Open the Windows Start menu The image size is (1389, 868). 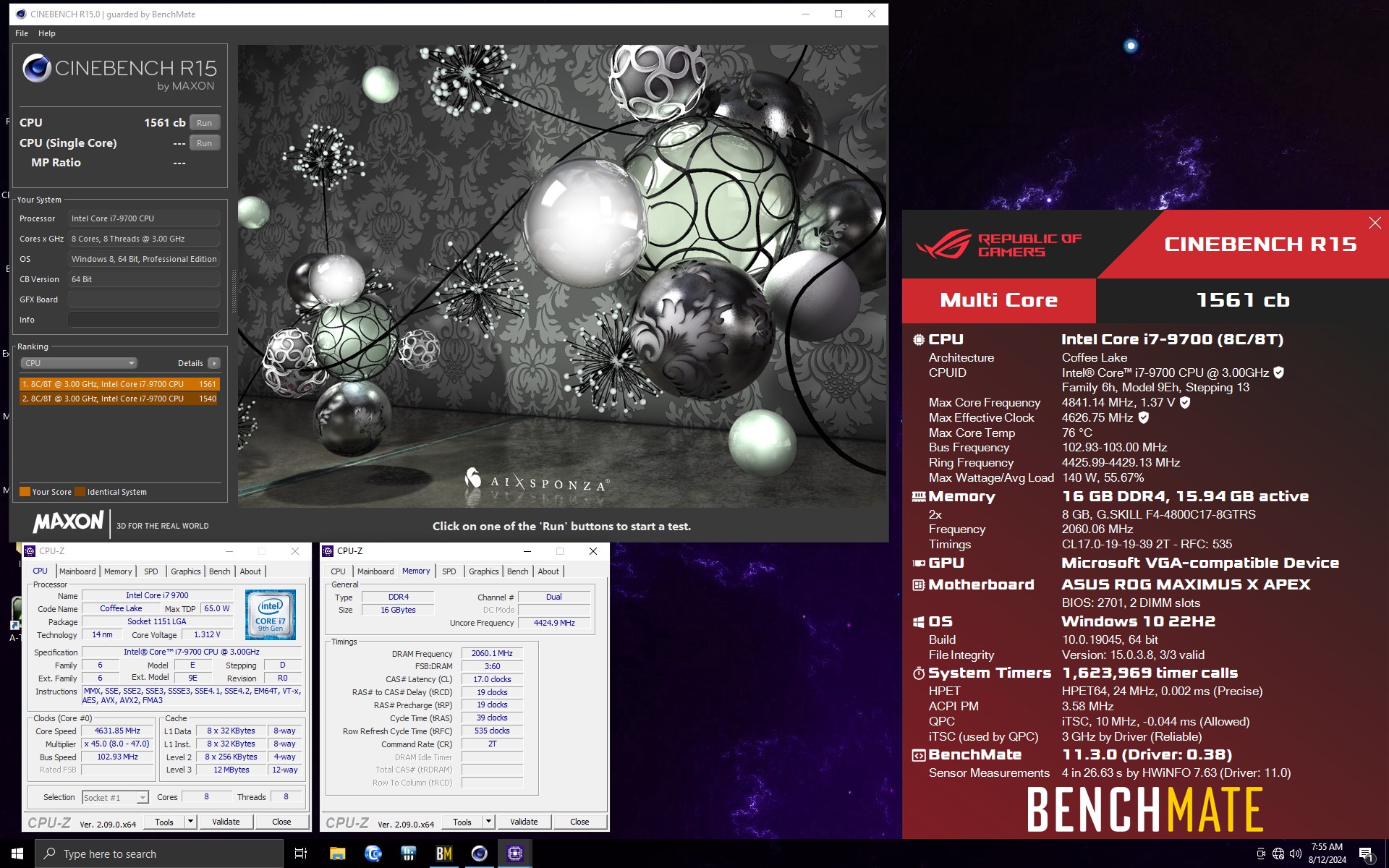[x=17, y=854]
